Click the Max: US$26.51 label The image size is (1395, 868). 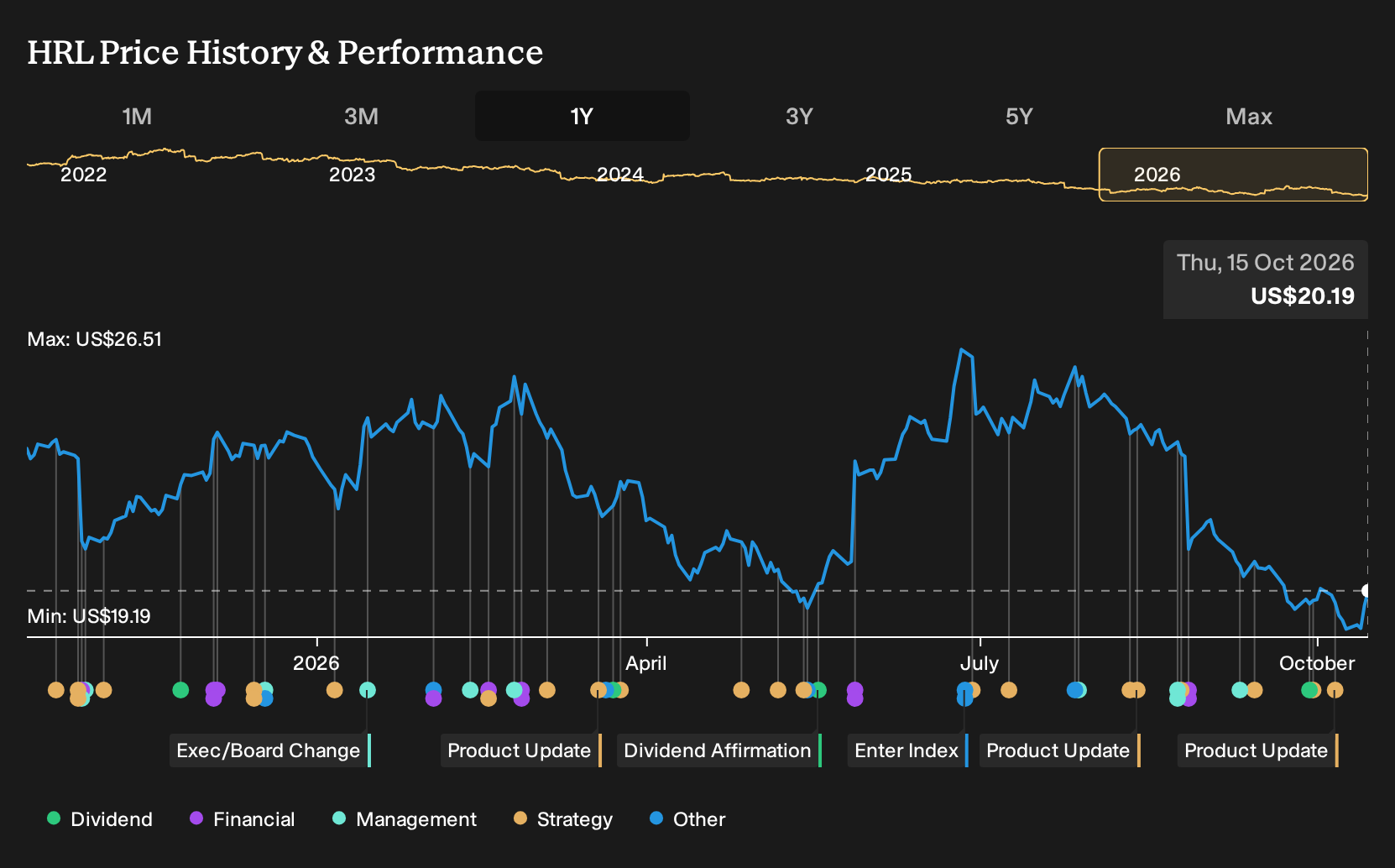click(95, 339)
